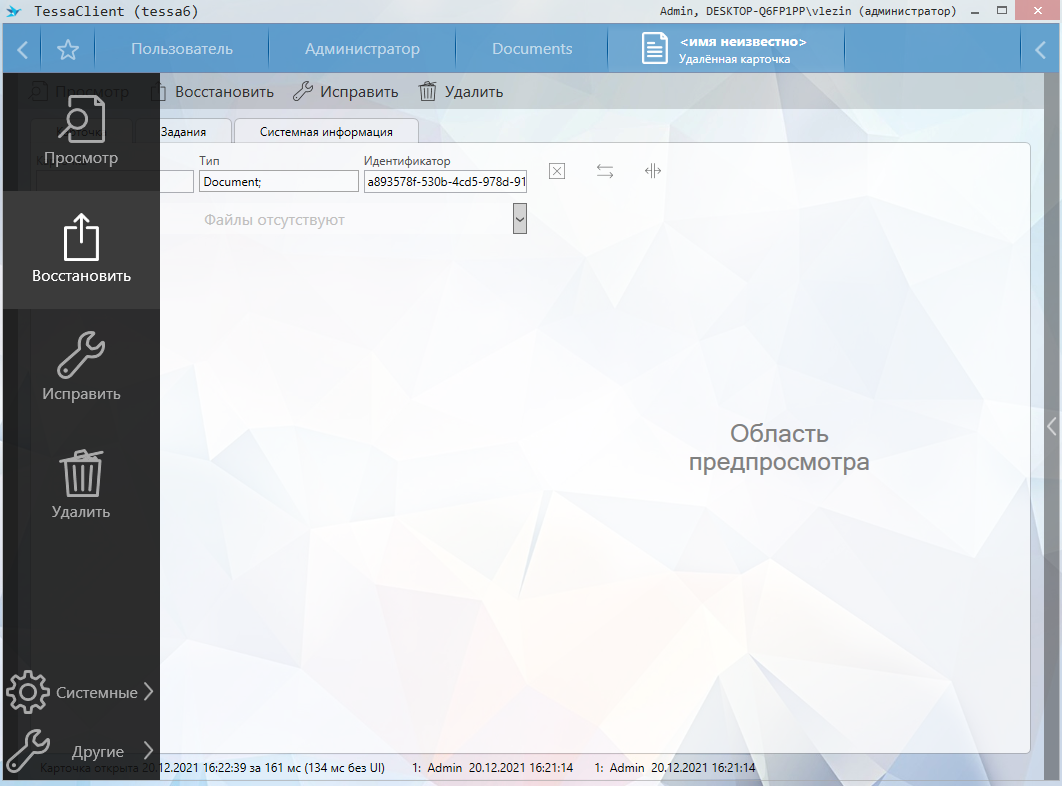Switch to the Documents workspace tab
The height and width of the screenshot is (786, 1062).
click(x=532, y=49)
